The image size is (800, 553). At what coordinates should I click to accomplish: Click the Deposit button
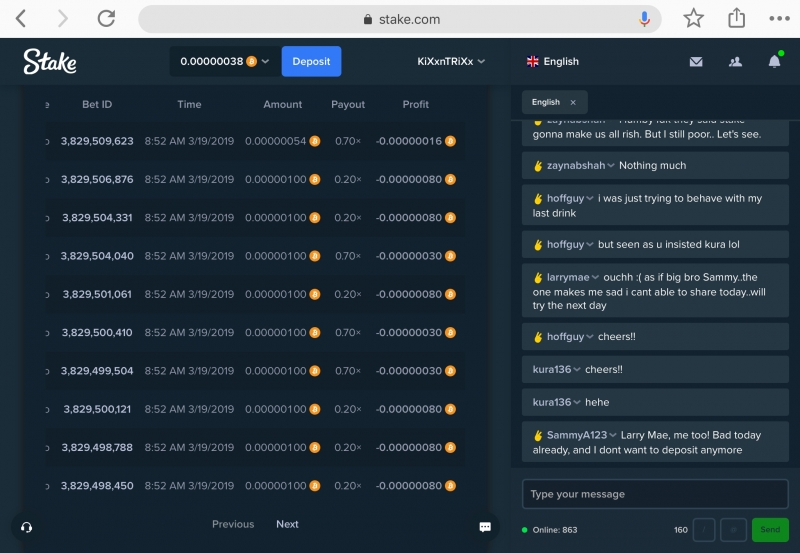pos(311,61)
